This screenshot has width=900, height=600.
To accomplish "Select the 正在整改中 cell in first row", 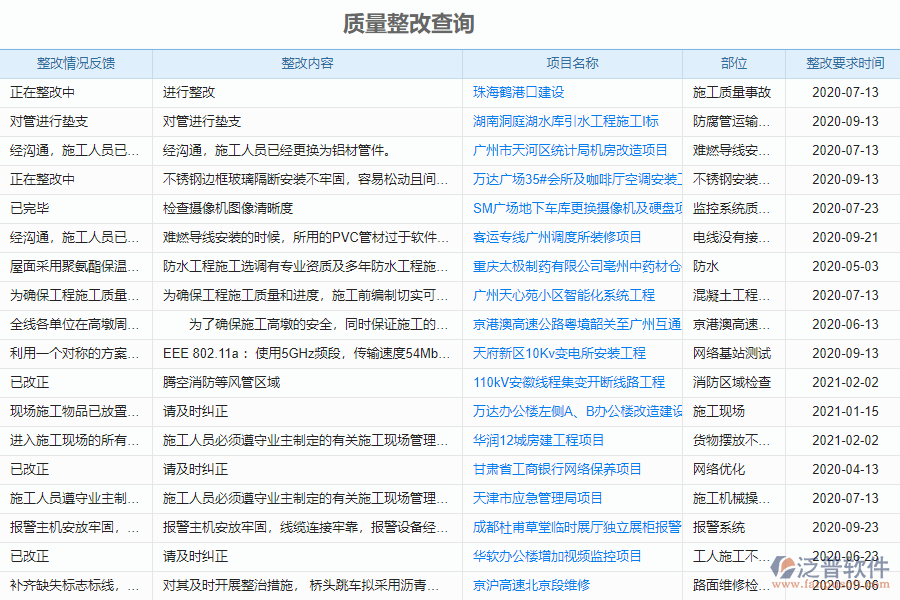I will click(42, 92).
